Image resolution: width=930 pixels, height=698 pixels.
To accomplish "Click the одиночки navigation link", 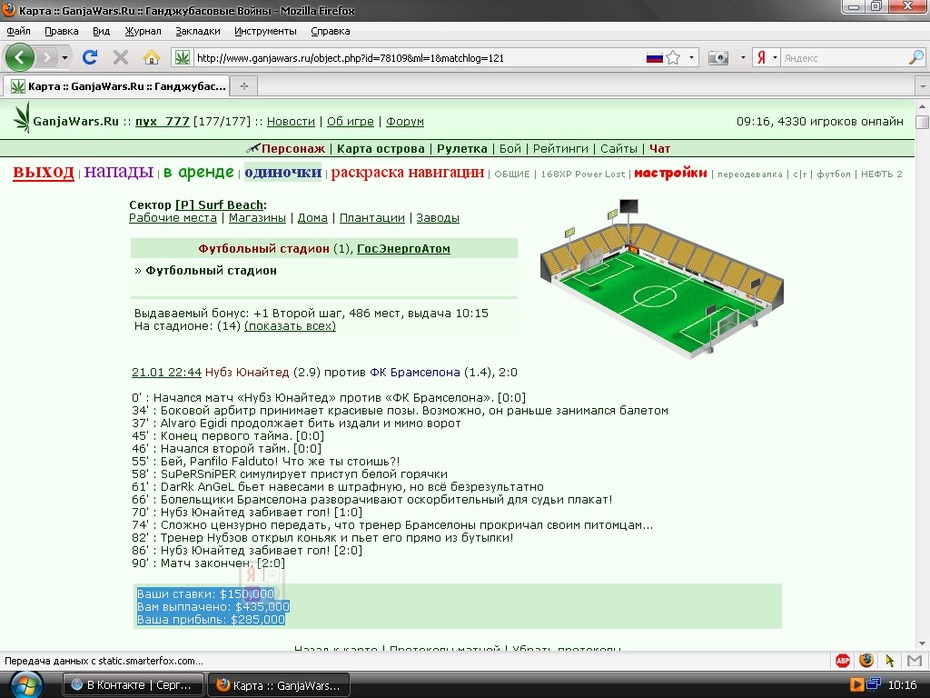I will (283, 172).
